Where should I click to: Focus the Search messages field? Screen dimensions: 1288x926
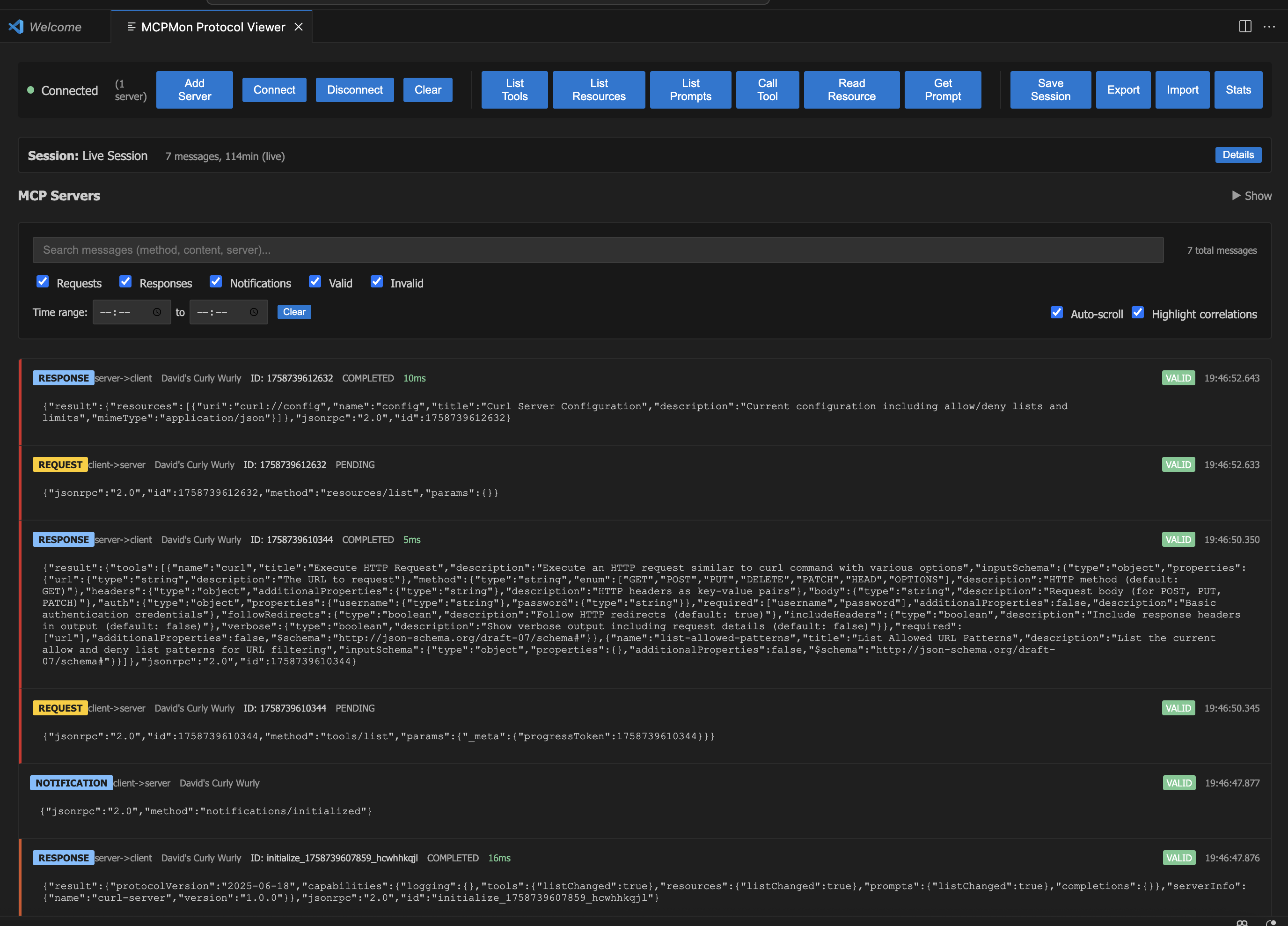[598, 250]
